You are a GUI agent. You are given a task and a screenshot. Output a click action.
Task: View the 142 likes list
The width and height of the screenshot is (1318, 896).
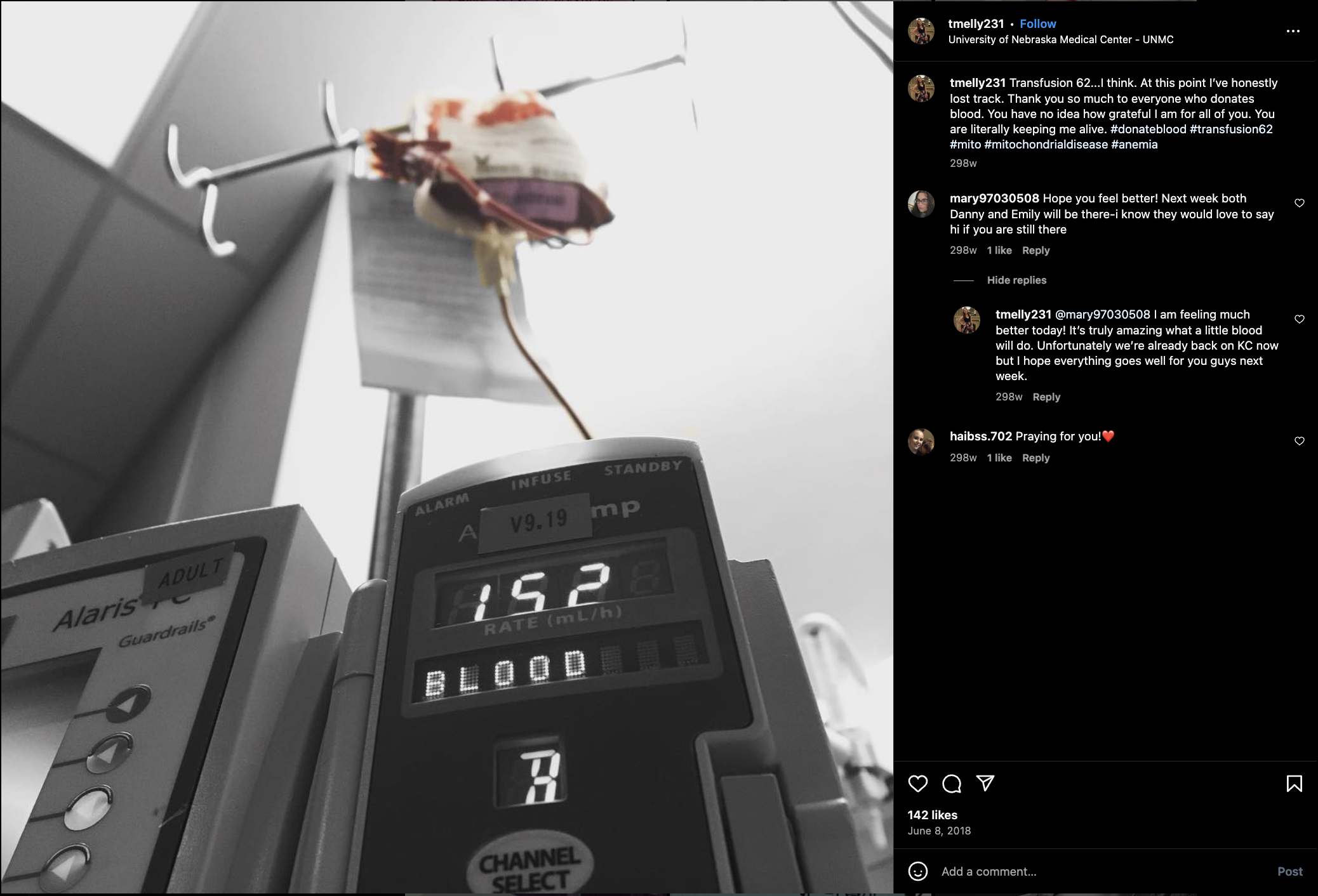click(932, 815)
